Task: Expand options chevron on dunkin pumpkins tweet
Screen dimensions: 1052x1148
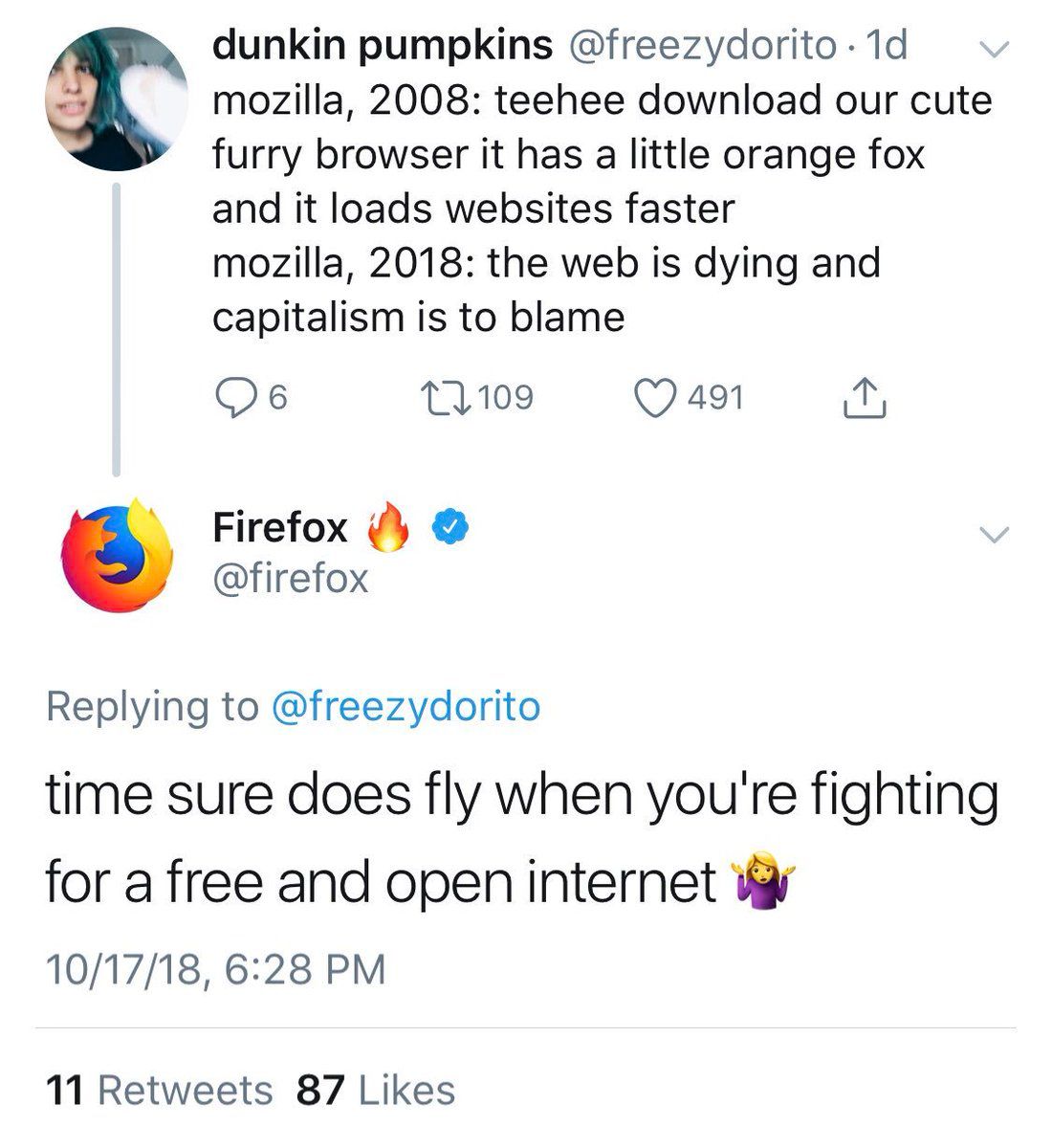Action: coord(996,48)
